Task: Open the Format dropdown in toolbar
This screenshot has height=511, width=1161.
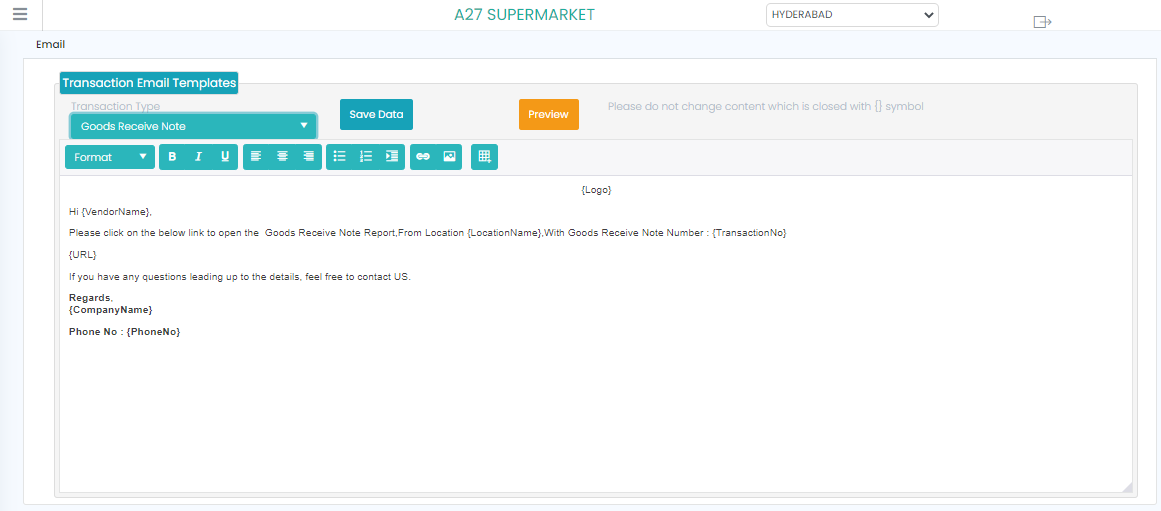Action: click(x=110, y=157)
